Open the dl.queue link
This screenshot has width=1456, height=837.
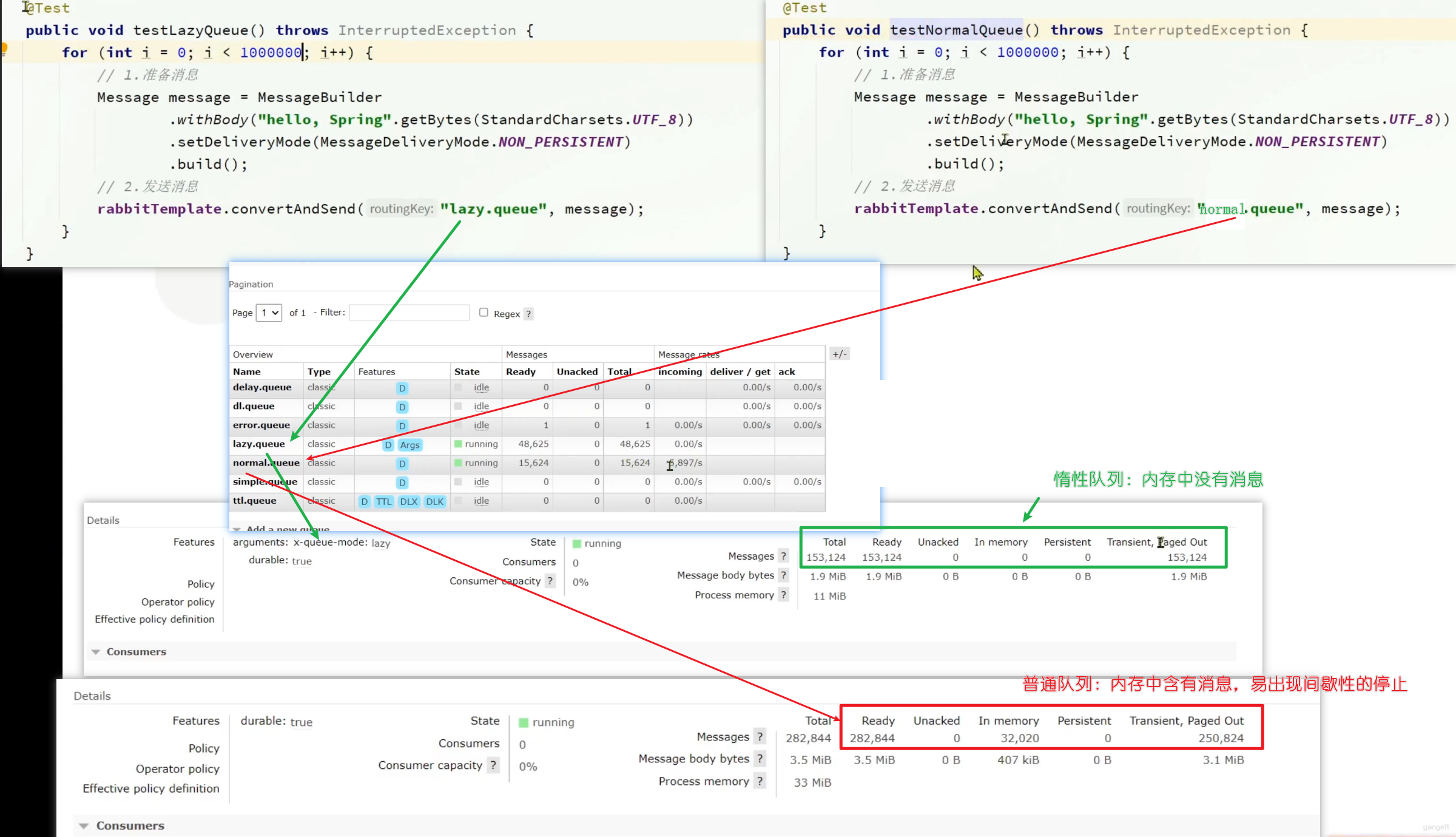pos(254,406)
